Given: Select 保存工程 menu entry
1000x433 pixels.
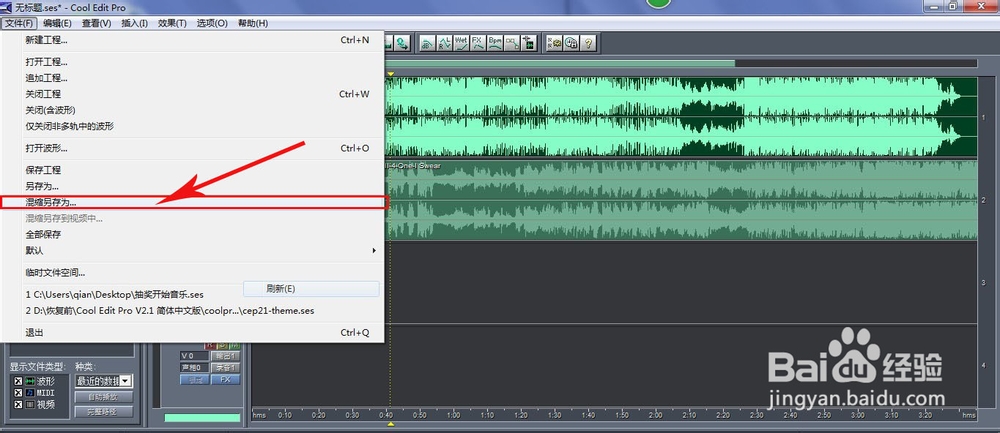Looking at the screenshot, I should (x=193, y=170).
